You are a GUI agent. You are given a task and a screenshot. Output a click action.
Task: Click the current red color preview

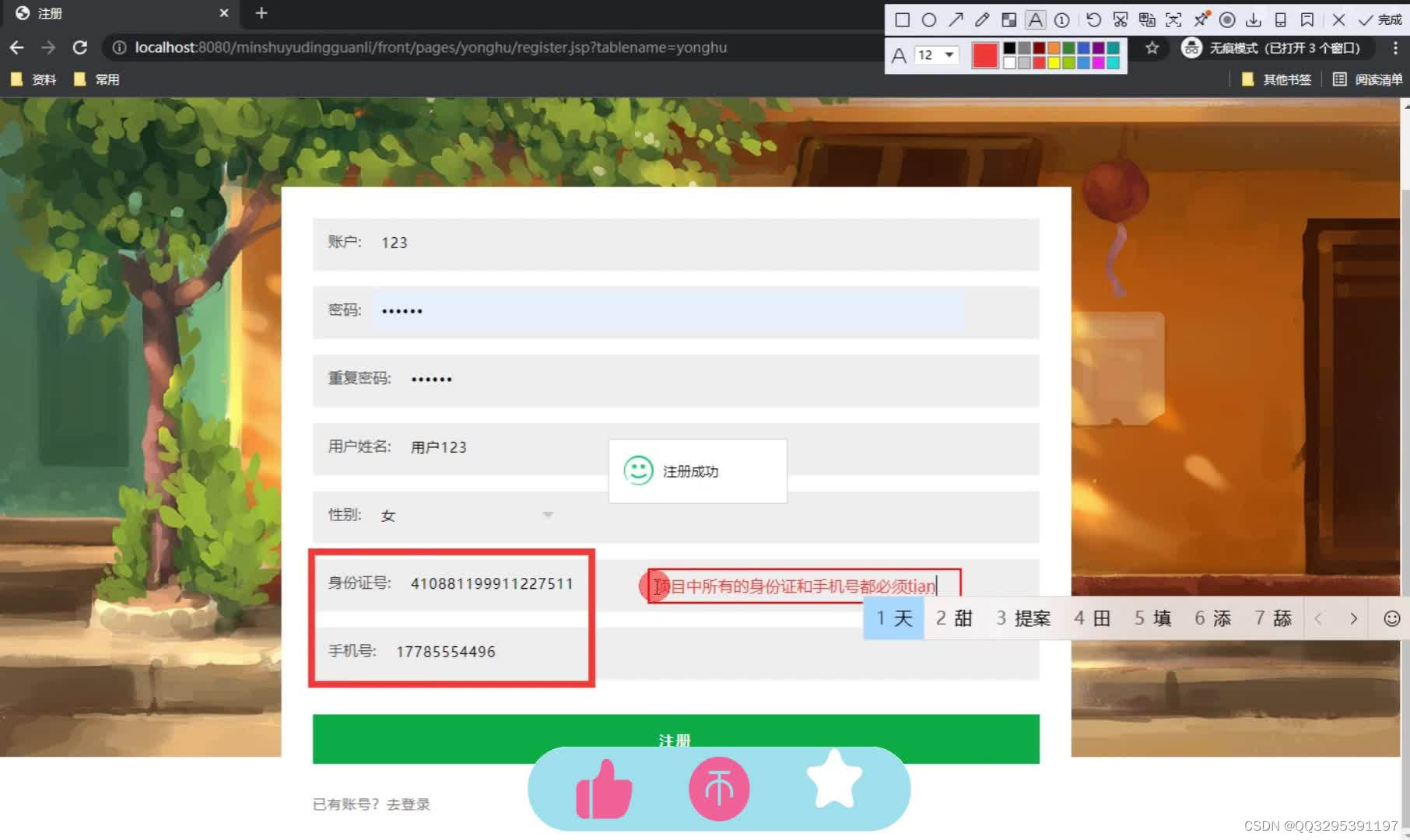click(985, 55)
